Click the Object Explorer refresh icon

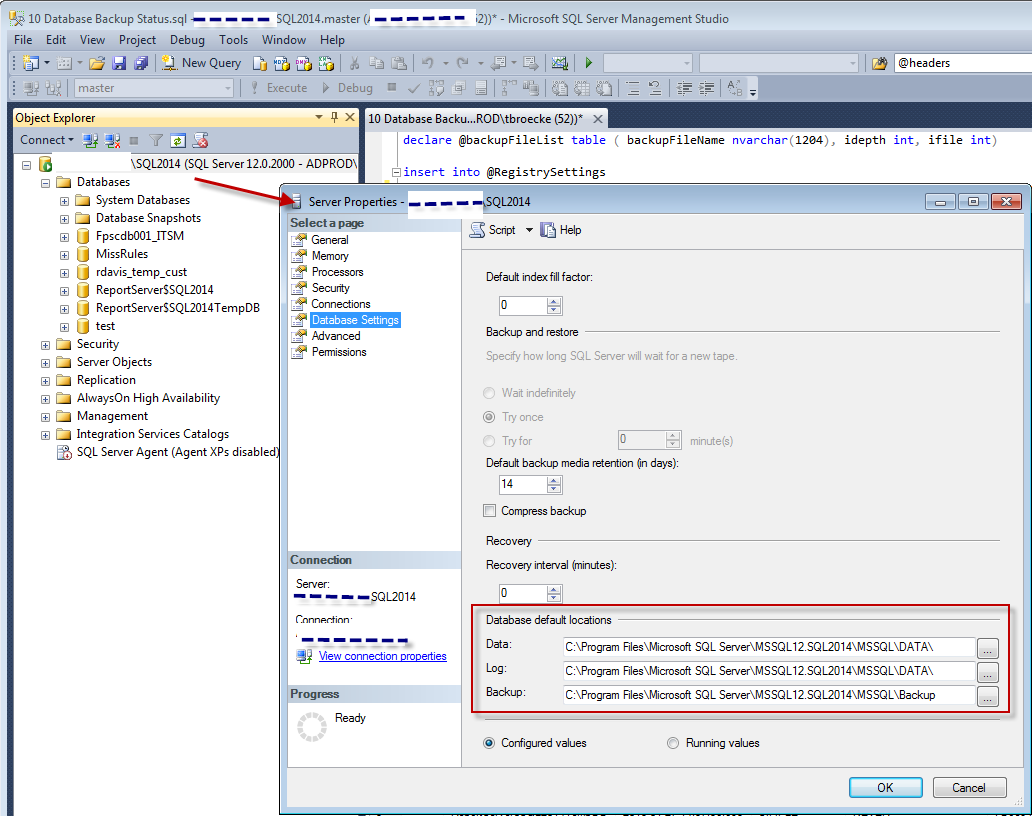[x=178, y=140]
